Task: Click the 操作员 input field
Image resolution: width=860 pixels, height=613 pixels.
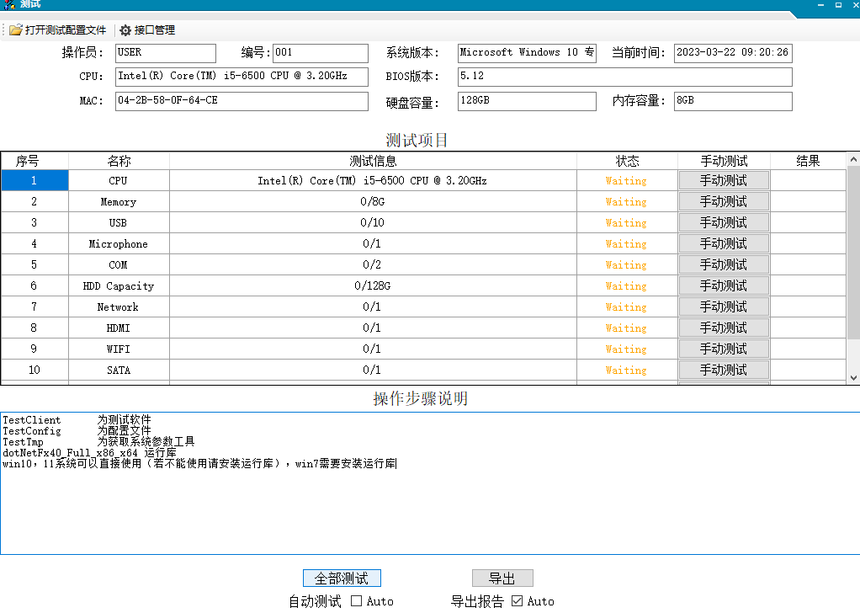Action: pyautogui.click(x=165, y=53)
